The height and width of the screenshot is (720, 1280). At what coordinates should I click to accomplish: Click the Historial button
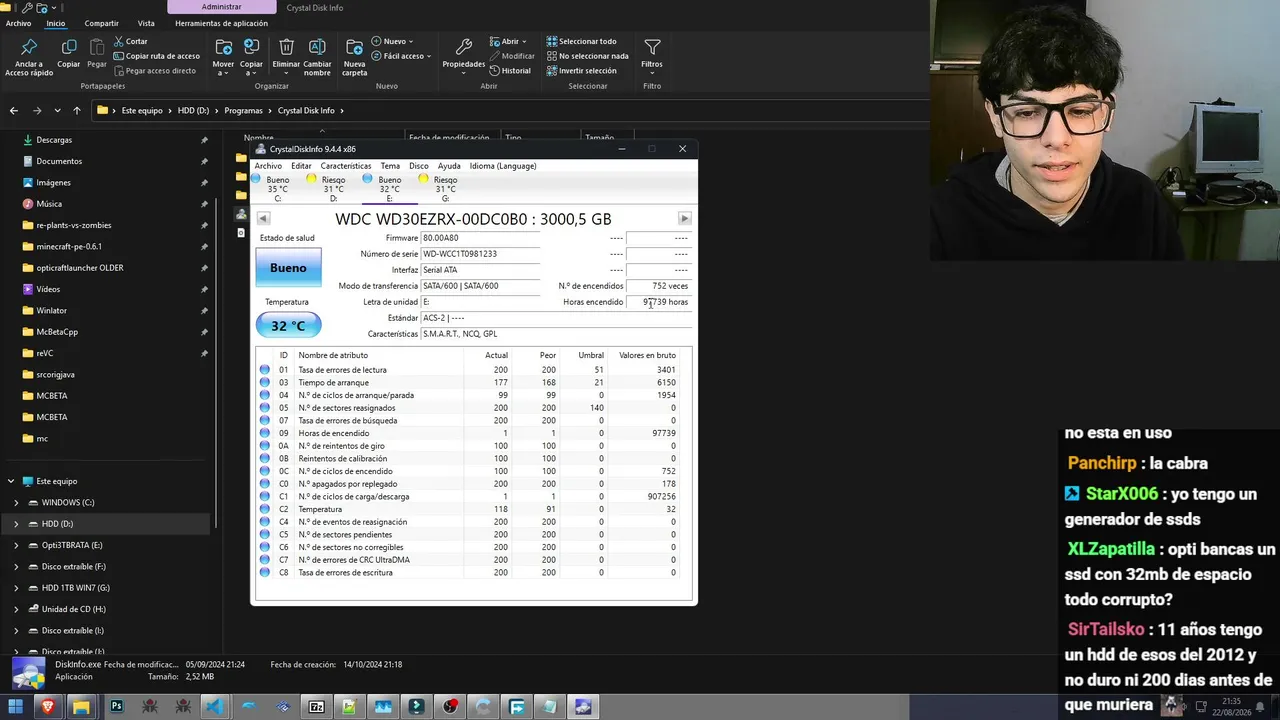510,71
